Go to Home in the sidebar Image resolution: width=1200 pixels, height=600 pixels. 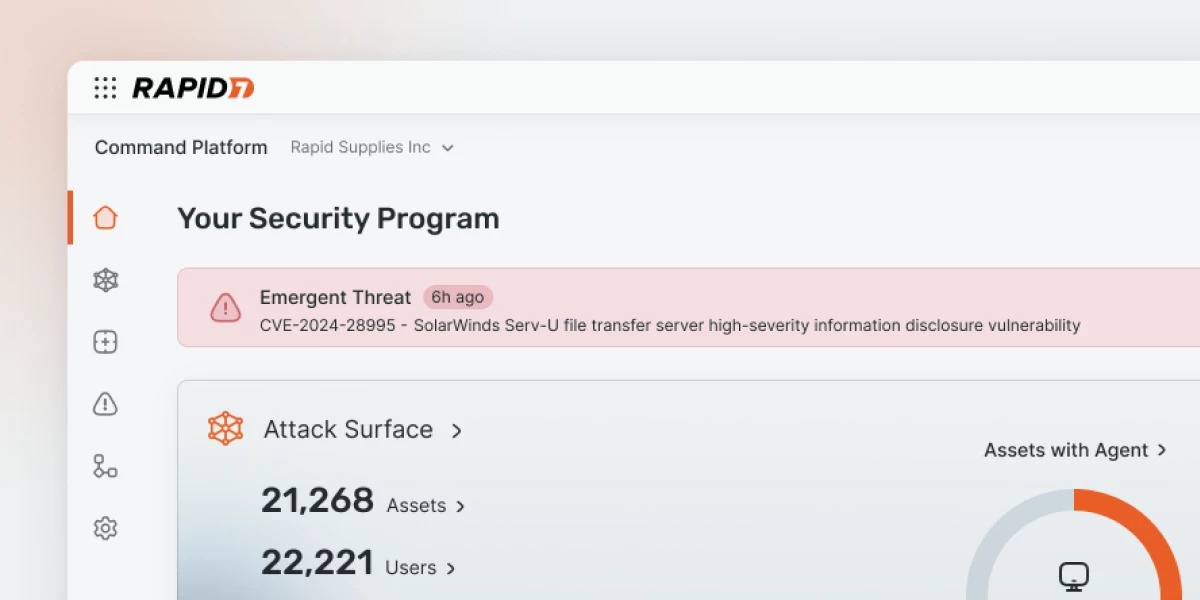[105, 218]
